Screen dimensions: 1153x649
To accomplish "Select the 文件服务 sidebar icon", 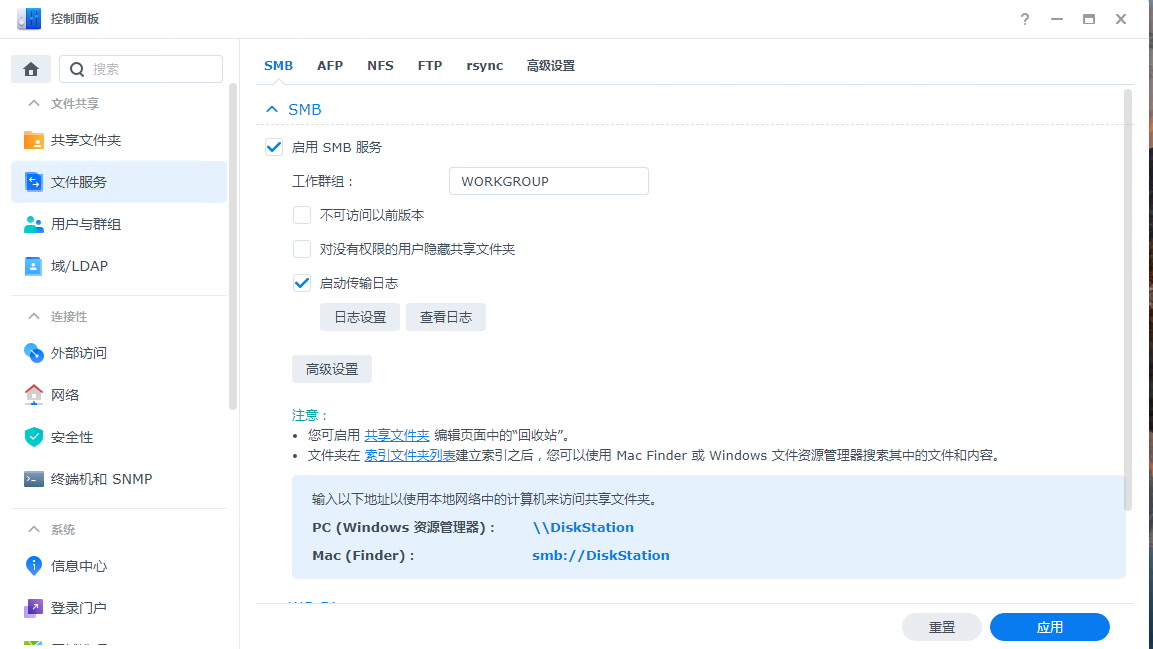I will pyautogui.click(x=34, y=182).
